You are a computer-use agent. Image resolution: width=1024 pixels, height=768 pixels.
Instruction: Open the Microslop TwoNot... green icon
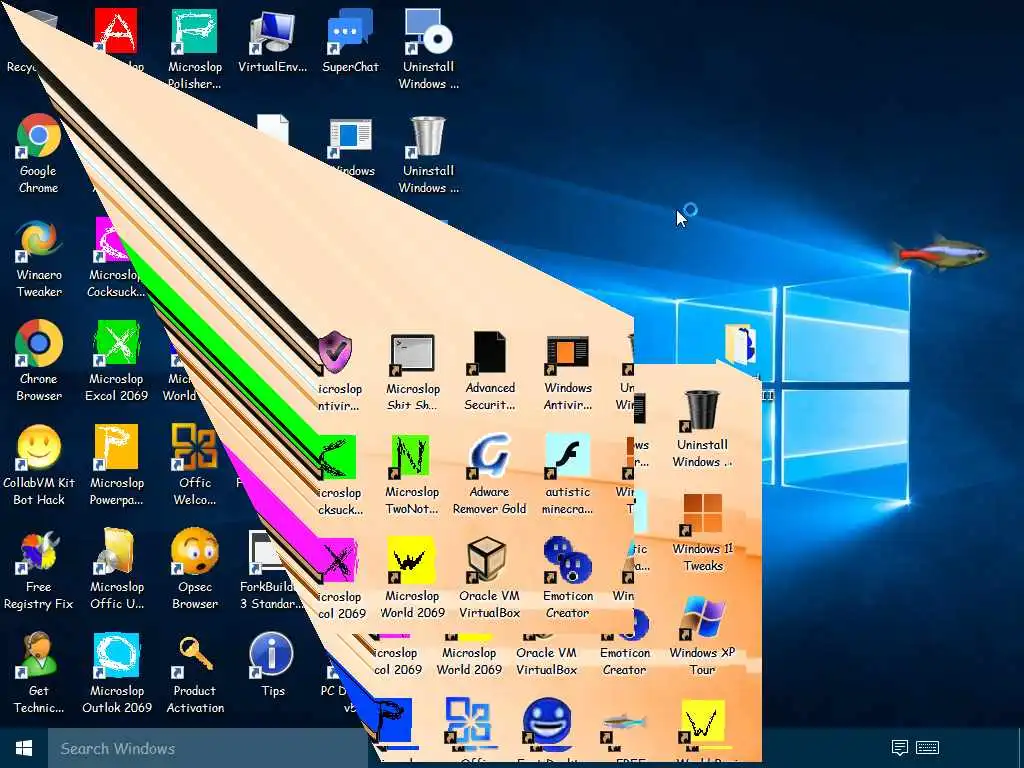coord(411,457)
